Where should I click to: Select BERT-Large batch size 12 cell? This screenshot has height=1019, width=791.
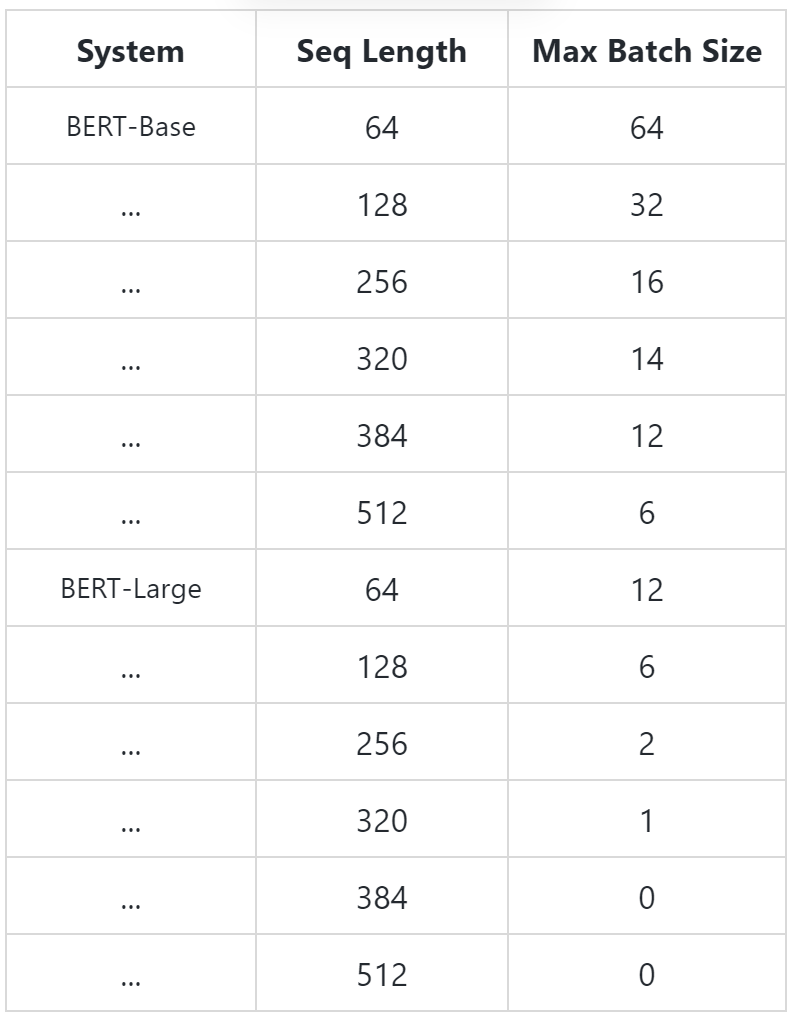coord(647,589)
